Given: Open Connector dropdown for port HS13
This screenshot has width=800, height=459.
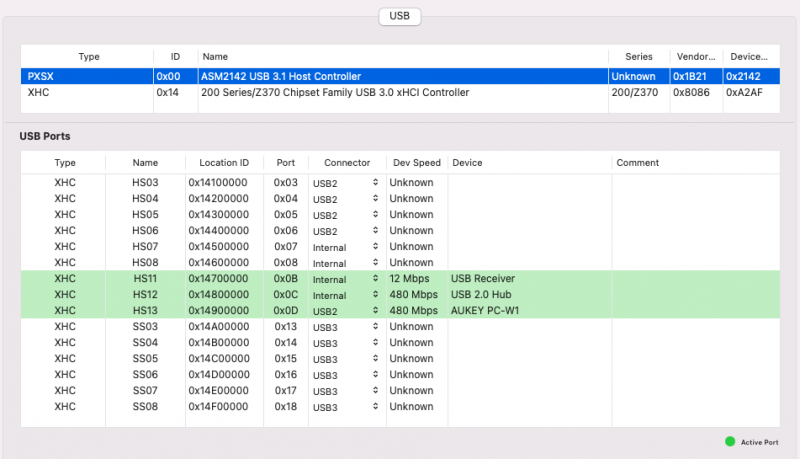Looking at the screenshot, I should tap(346, 311).
